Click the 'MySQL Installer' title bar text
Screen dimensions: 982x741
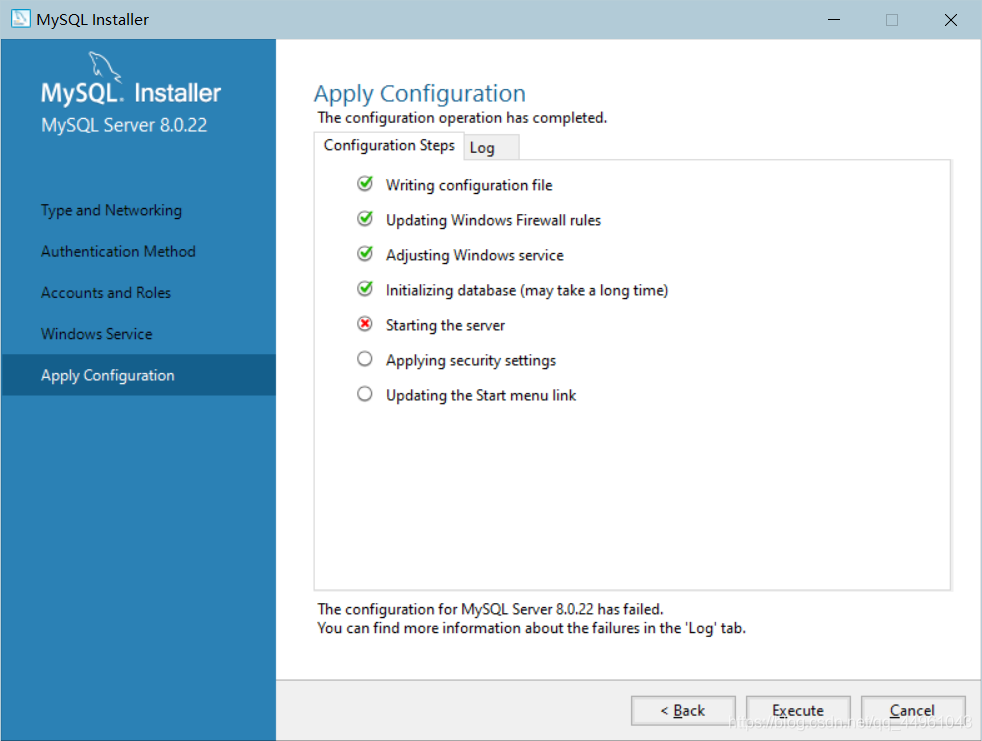[93, 19]
